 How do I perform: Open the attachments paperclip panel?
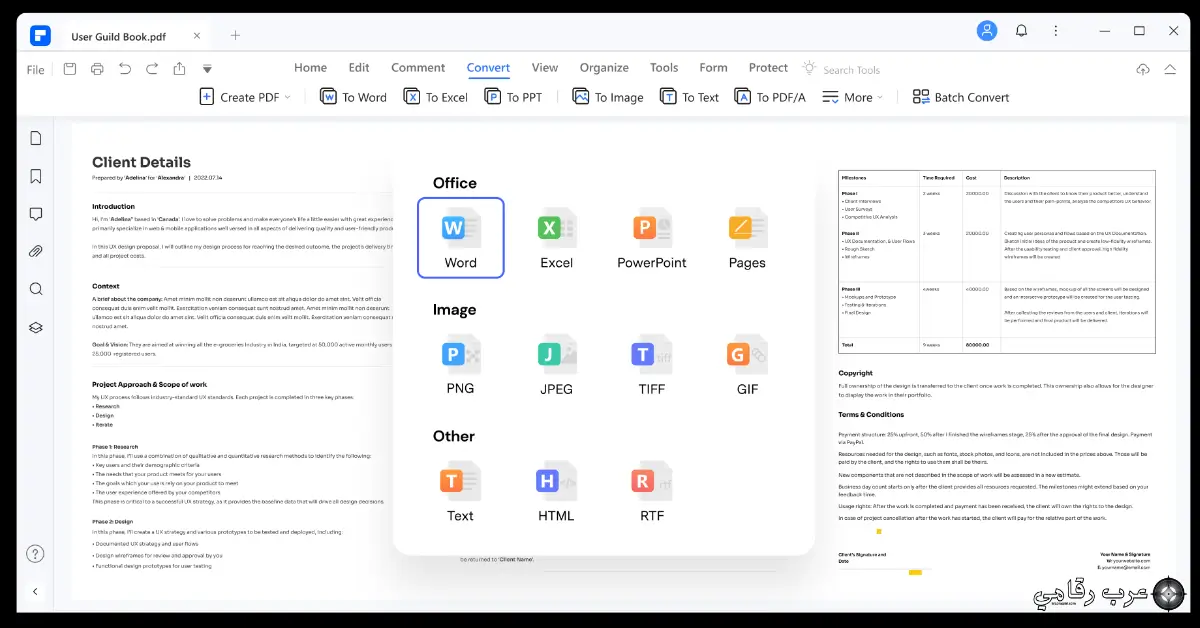[36, 251]
